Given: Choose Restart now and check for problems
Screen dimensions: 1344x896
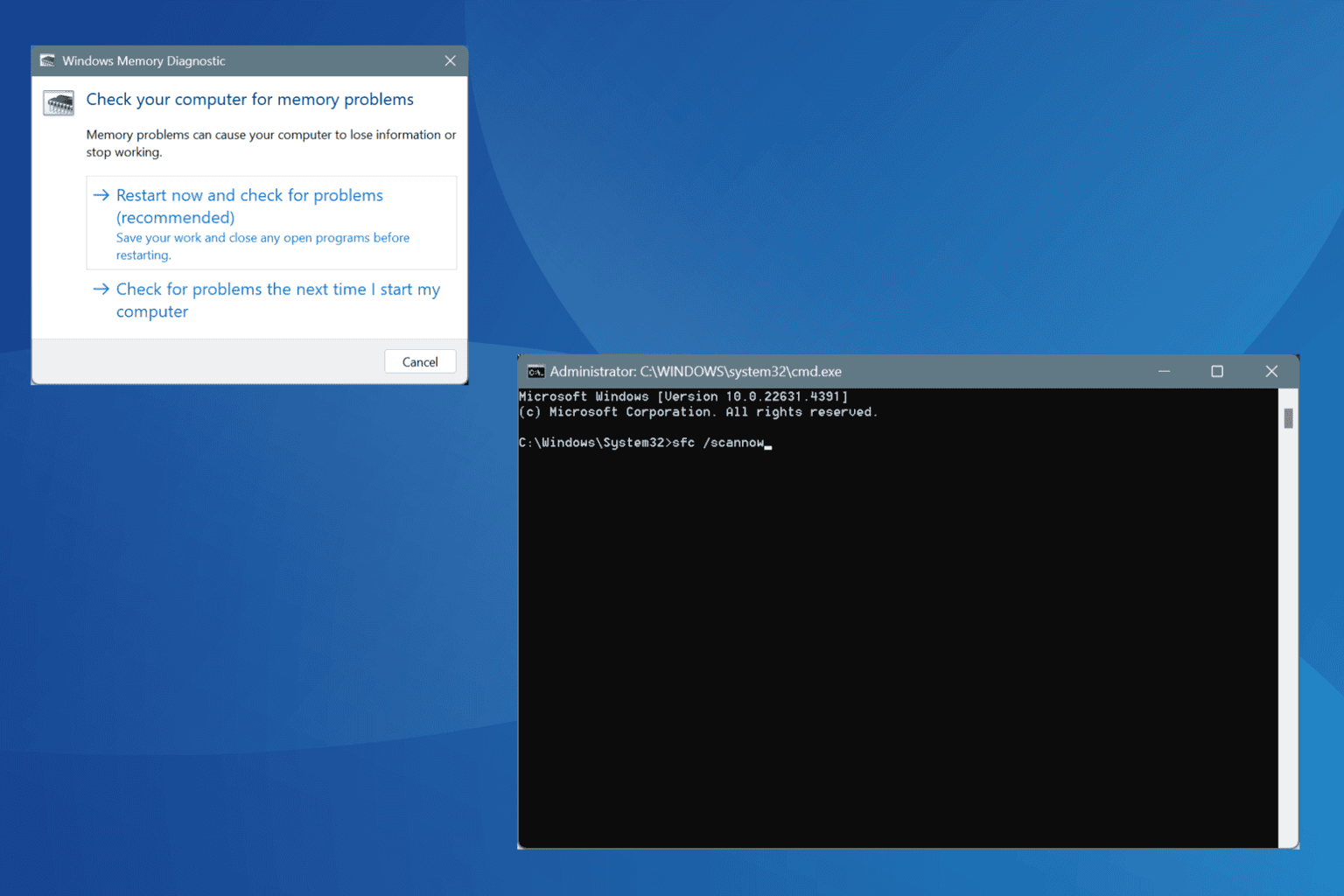Looking at the screenshot, I should click(271, 223).
